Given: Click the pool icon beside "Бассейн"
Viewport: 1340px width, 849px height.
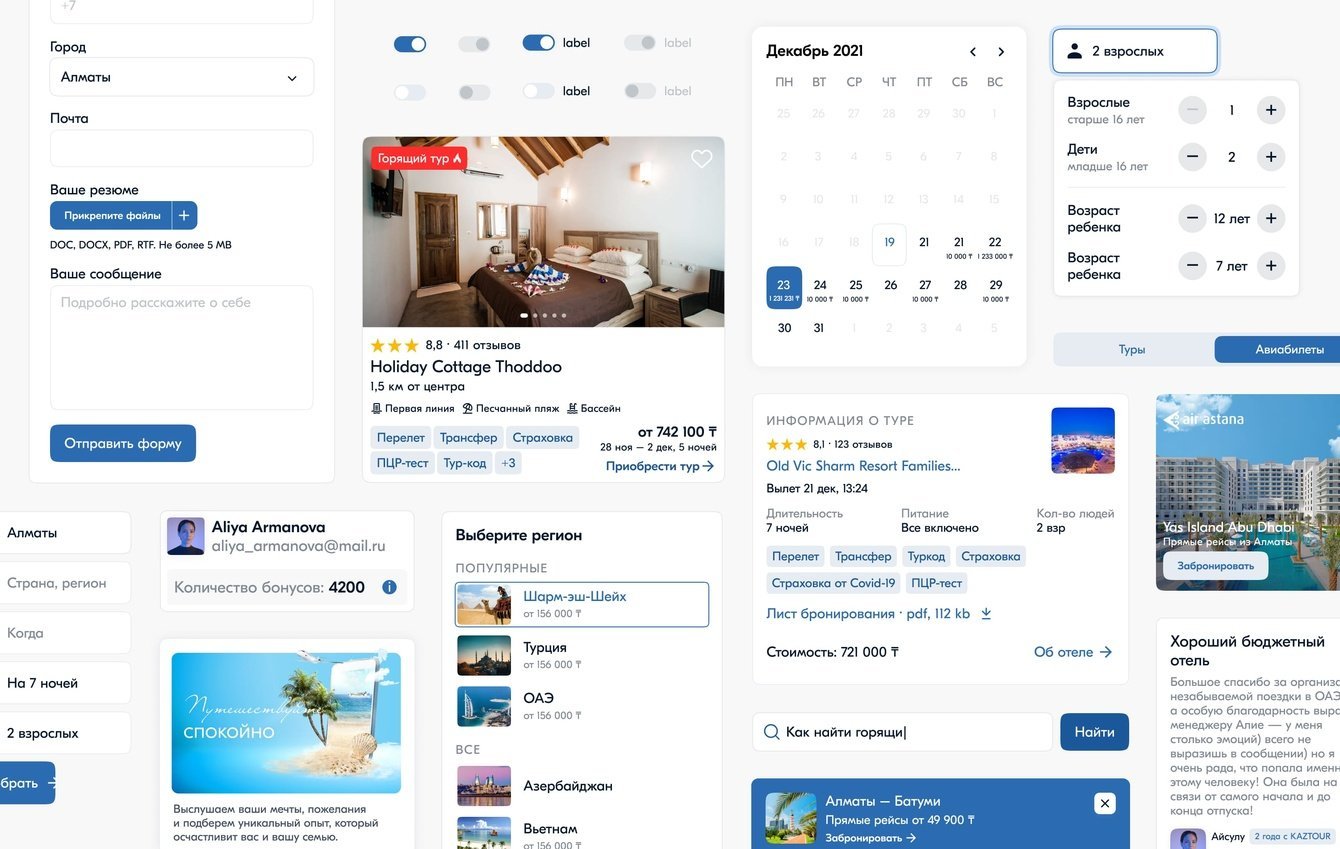Looking at the screenshot, I should click(572, 408).
